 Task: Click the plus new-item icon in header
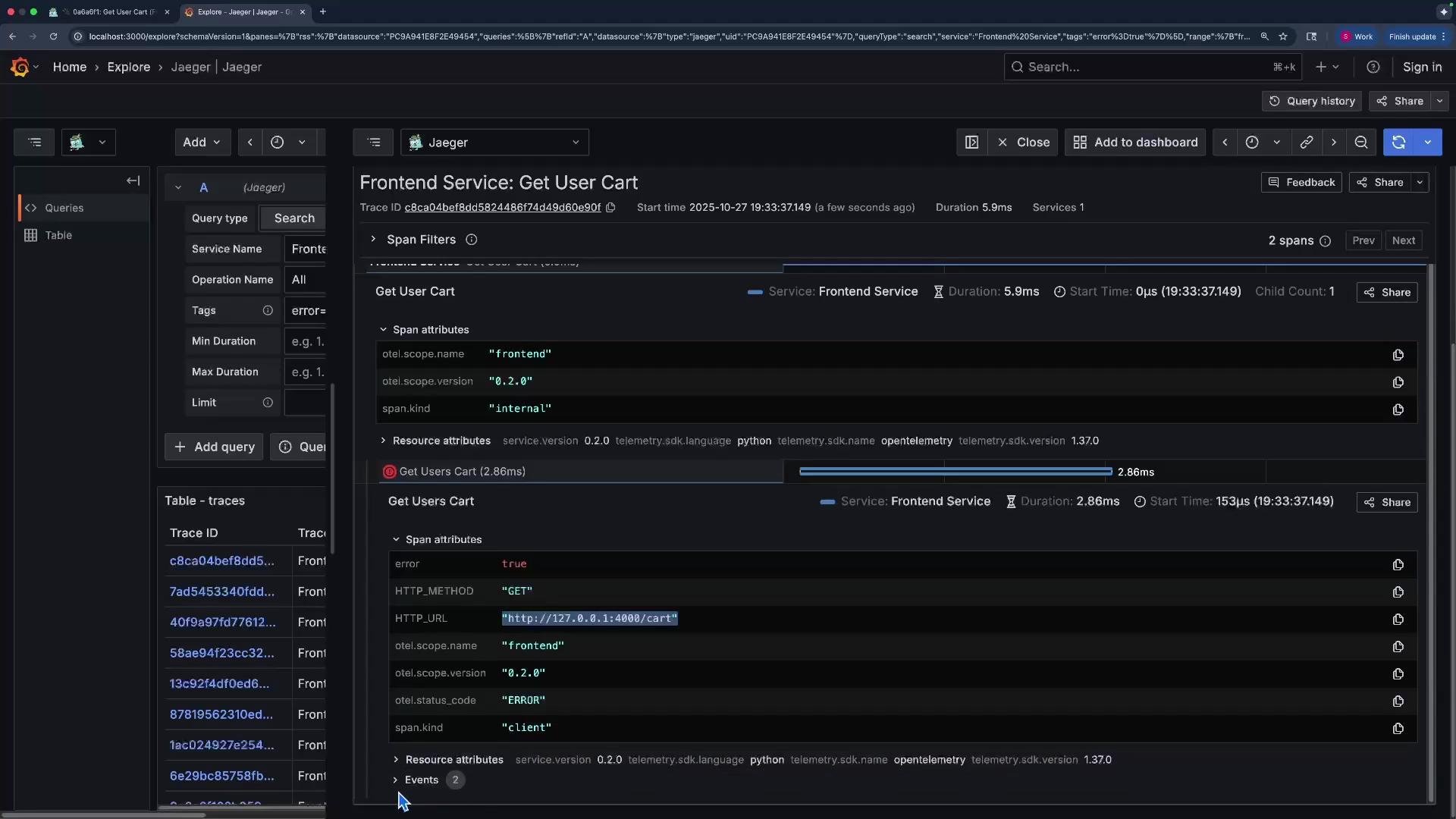point(1321,67)
